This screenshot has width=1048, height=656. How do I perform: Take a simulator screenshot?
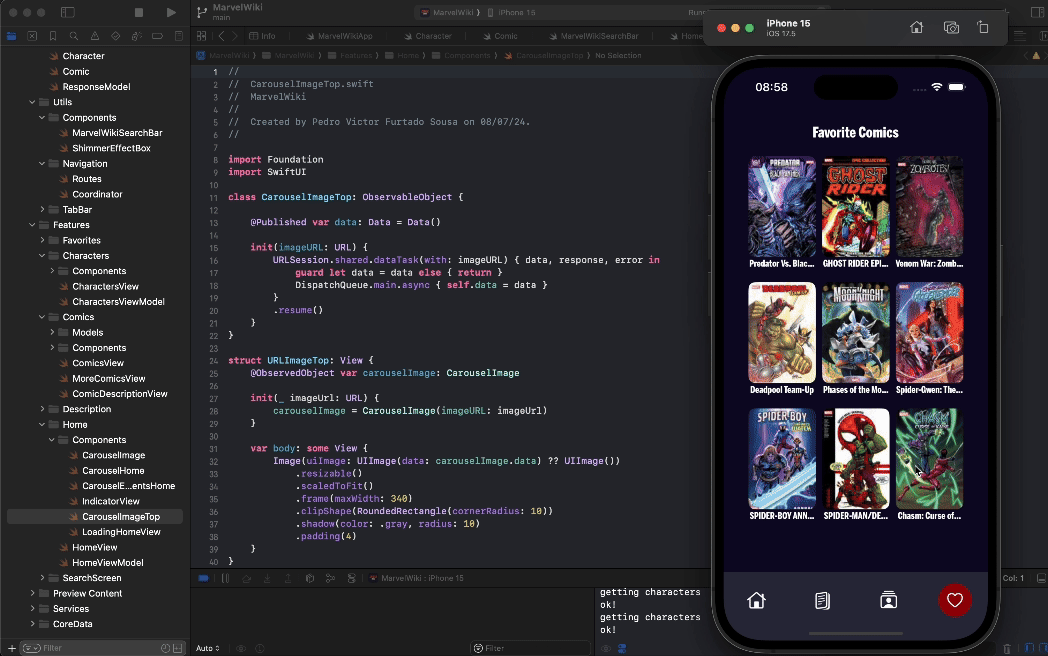point(951,27)
